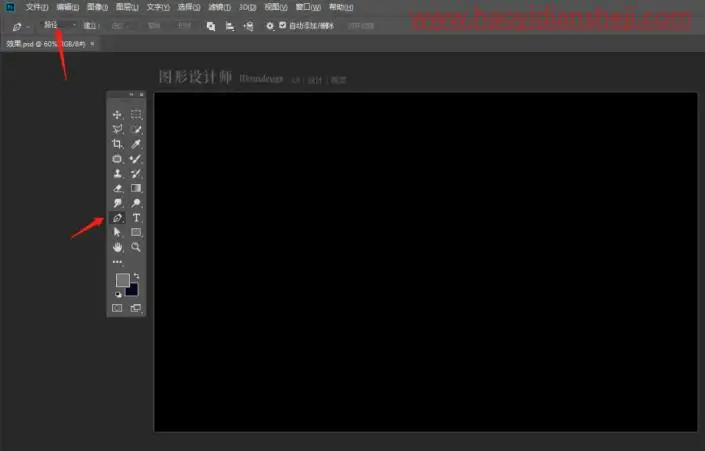This screenshot has height=451, width=705.
Task: Select the History Brush tool
Action: (x=136, y=174)
